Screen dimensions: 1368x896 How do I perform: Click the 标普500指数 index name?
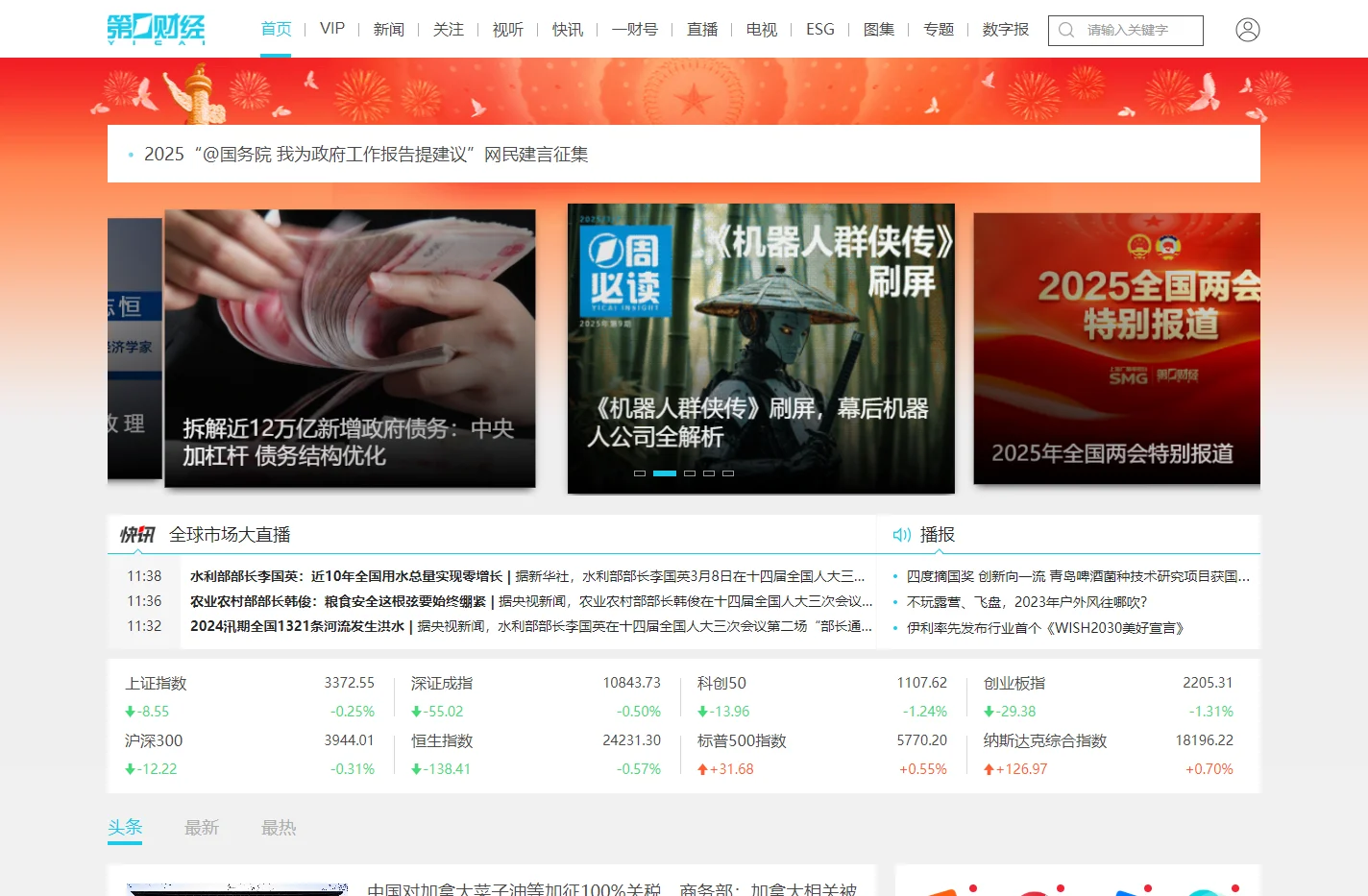tap(742, 740)
